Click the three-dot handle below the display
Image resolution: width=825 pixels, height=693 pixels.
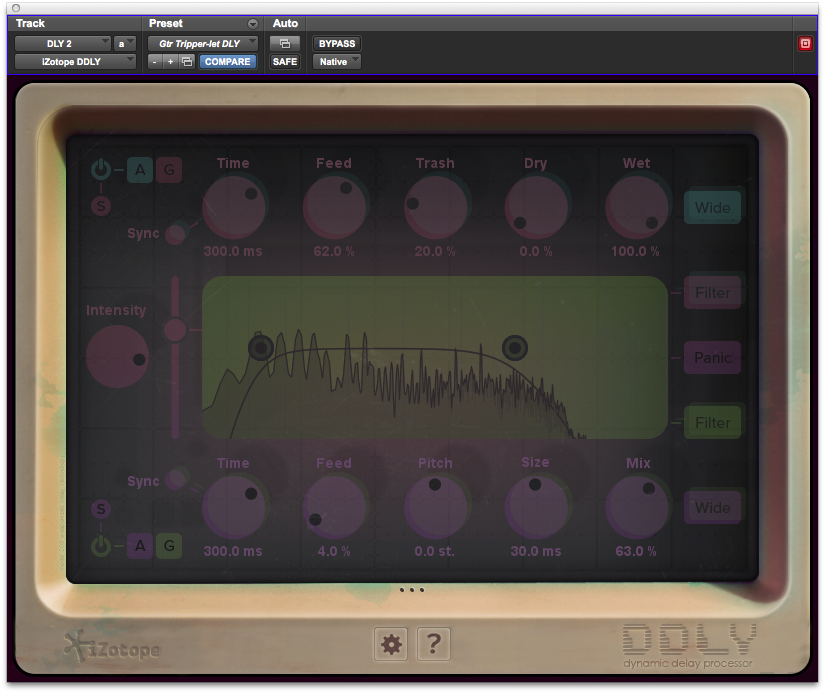411,590
